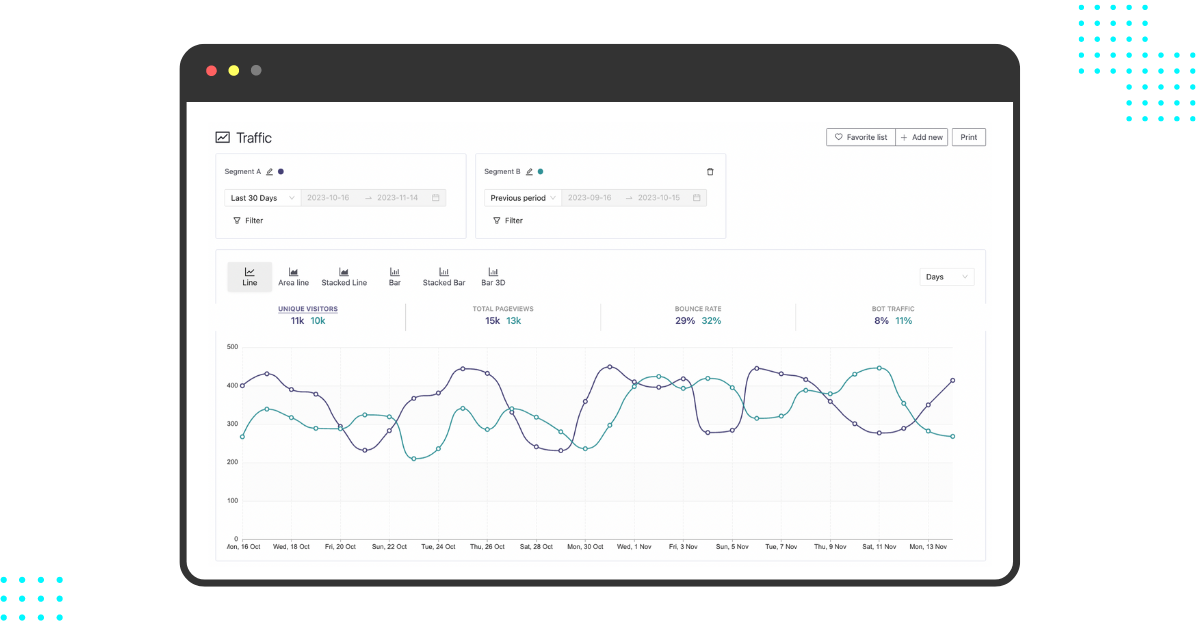Select the Area line chart type
Viewport: 1200px width, 630px height.
293,277
